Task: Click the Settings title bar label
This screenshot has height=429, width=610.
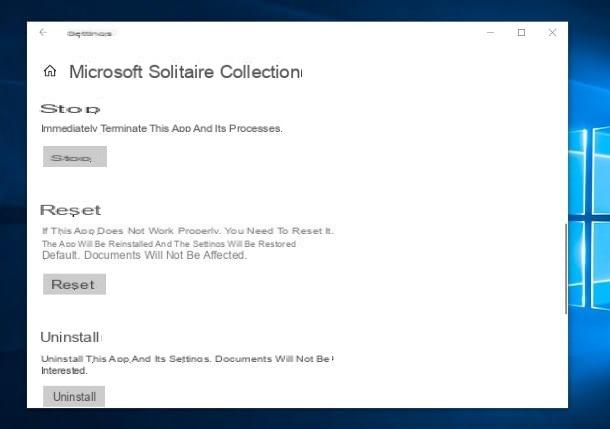Action: [89, 34]
